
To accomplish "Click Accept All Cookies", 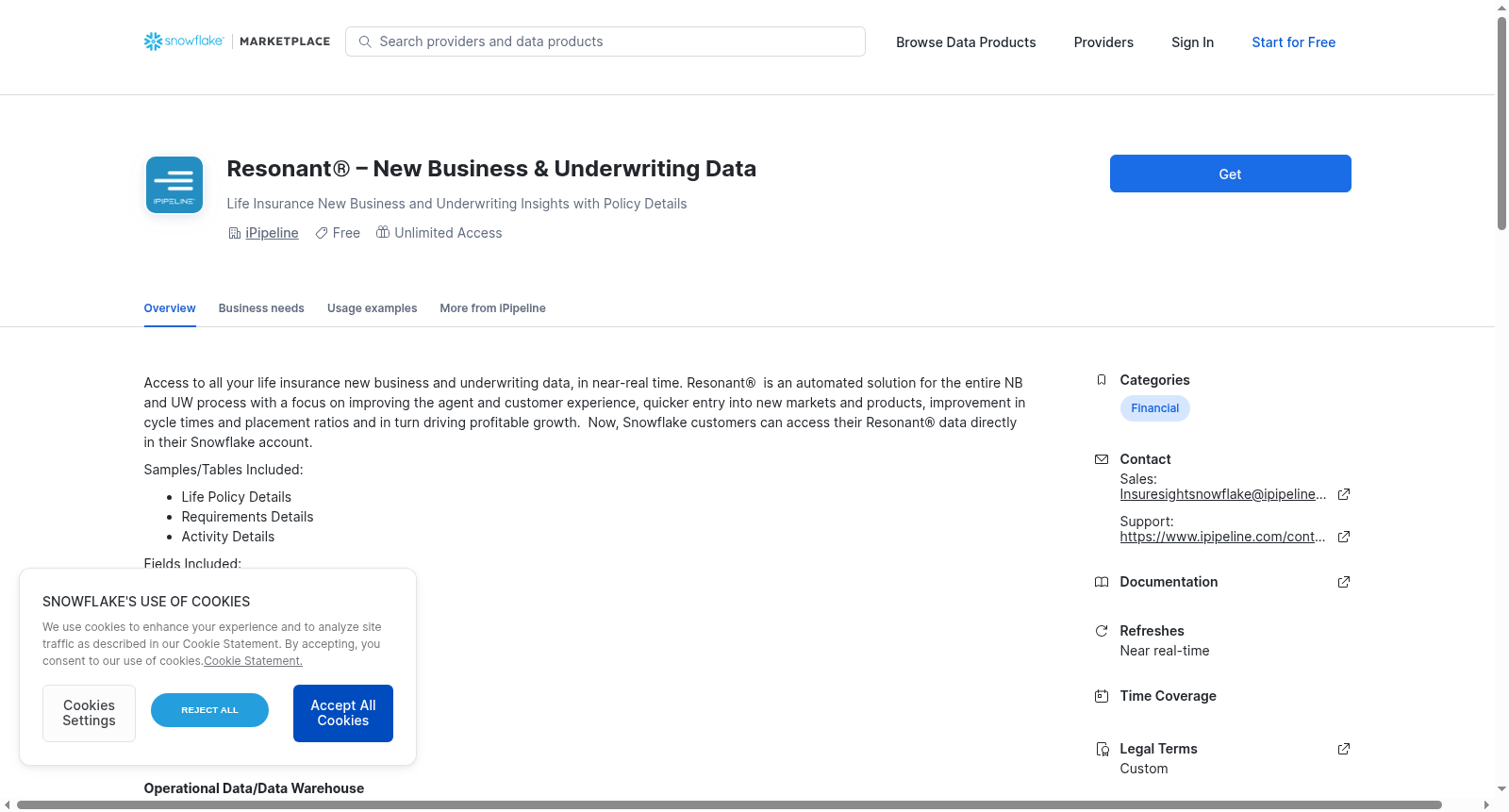I will coord(343,713).
